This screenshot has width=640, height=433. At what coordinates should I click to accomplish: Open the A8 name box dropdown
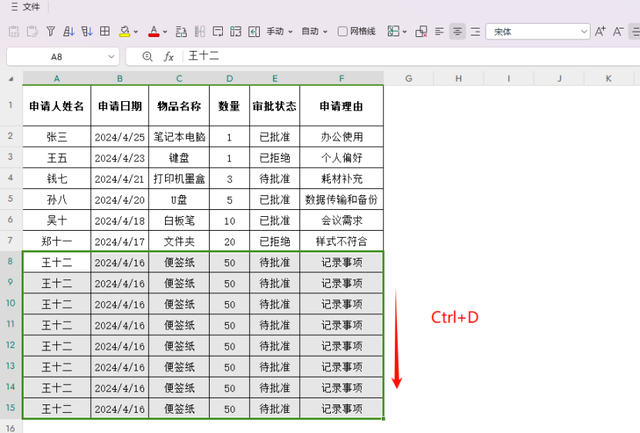pyautogui.click(x=111, y=57)
